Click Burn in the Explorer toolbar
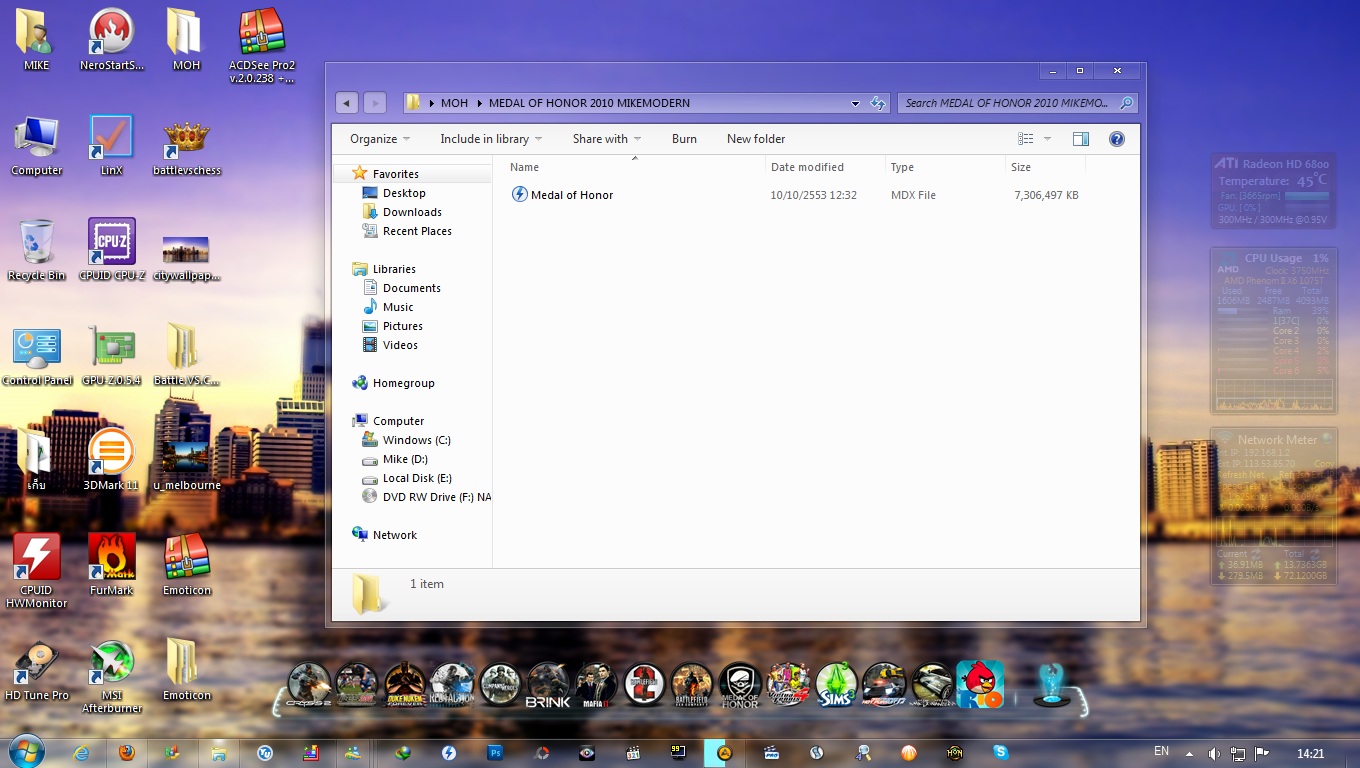Image resolution: width=1360 pixels, height=768 pixels. (x=684, y=139)
